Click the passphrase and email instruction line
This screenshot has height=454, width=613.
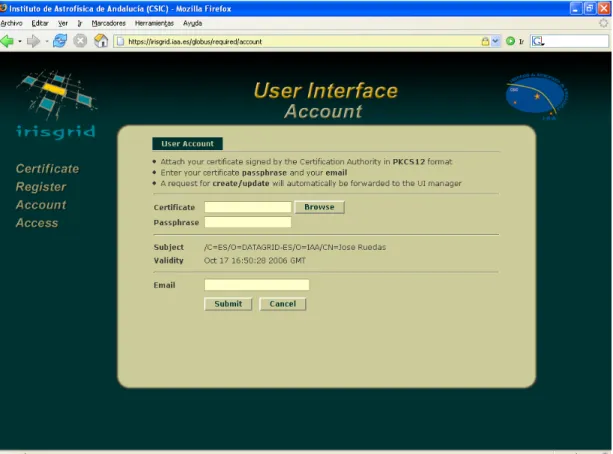pyautogui.click(x=254, y=172)
